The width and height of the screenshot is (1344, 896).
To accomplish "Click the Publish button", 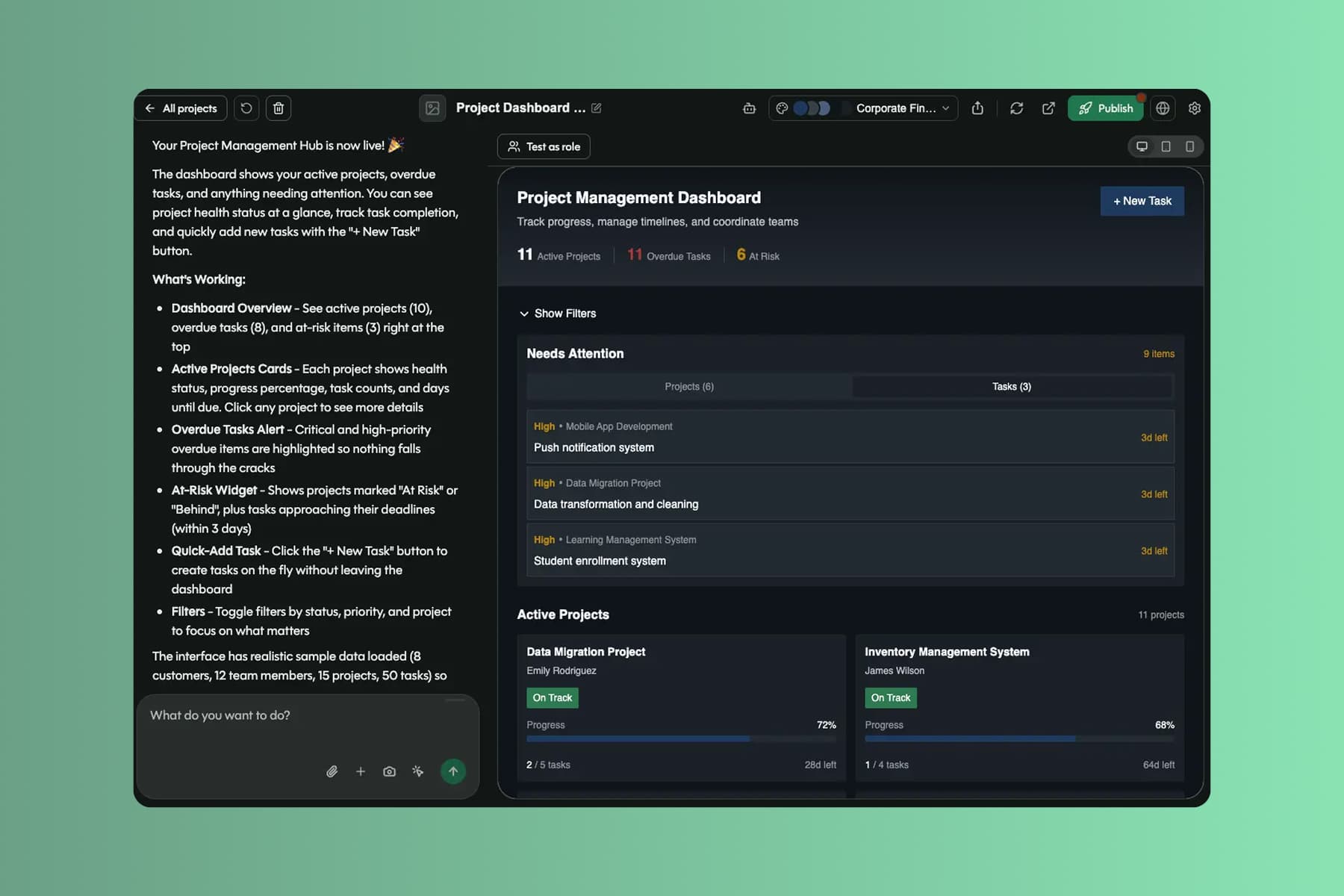I will click(1105, 108).
